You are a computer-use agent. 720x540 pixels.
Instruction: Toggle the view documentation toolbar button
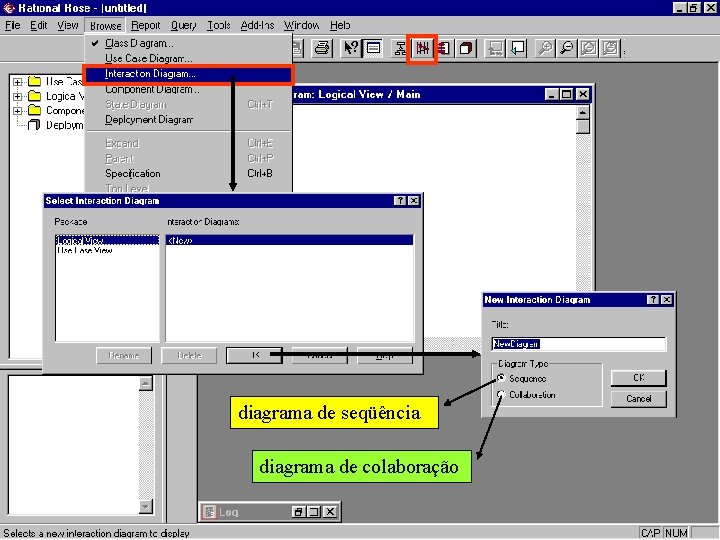[x=374, y=48]
